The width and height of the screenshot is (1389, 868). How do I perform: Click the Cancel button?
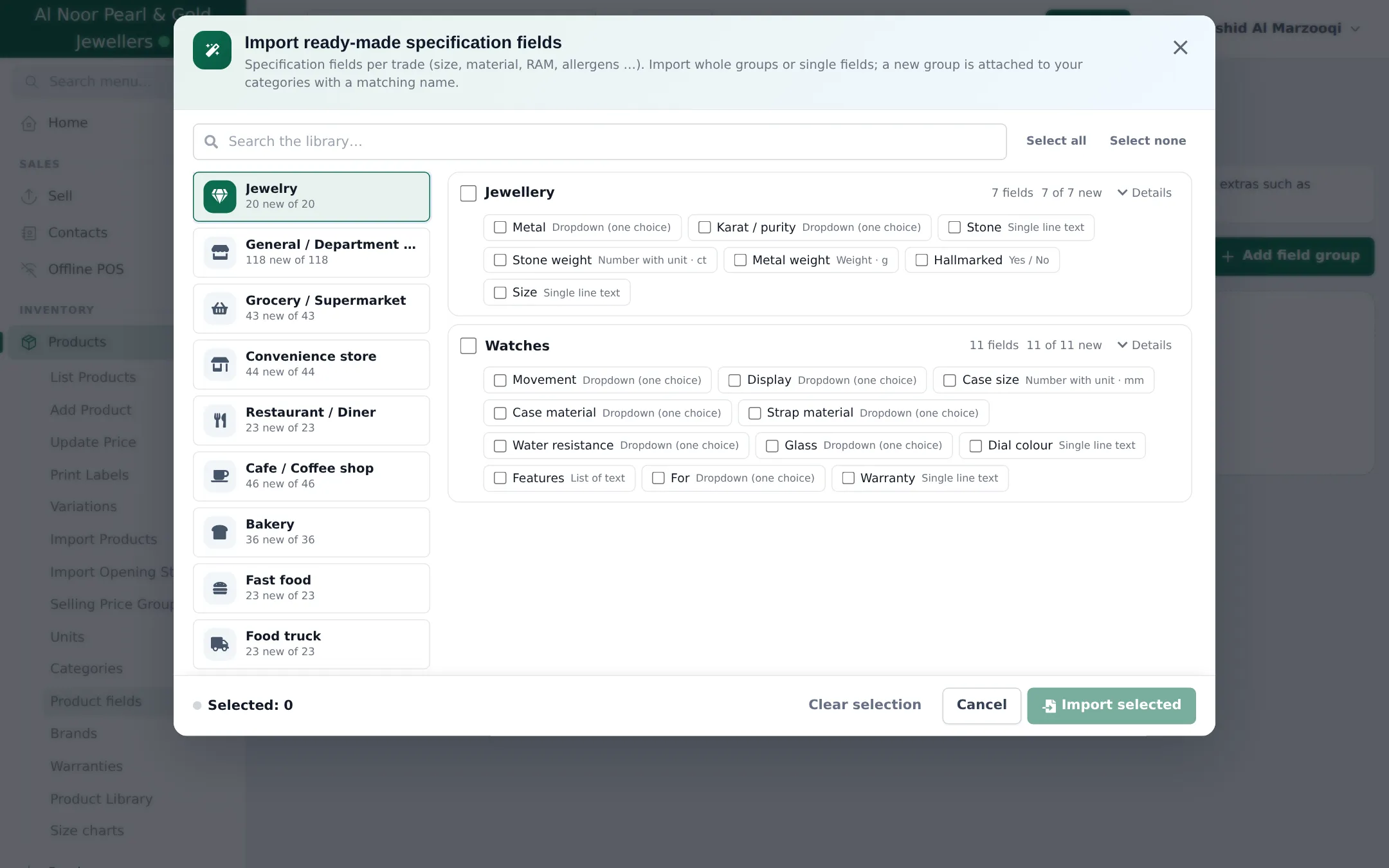click(981, 705)
